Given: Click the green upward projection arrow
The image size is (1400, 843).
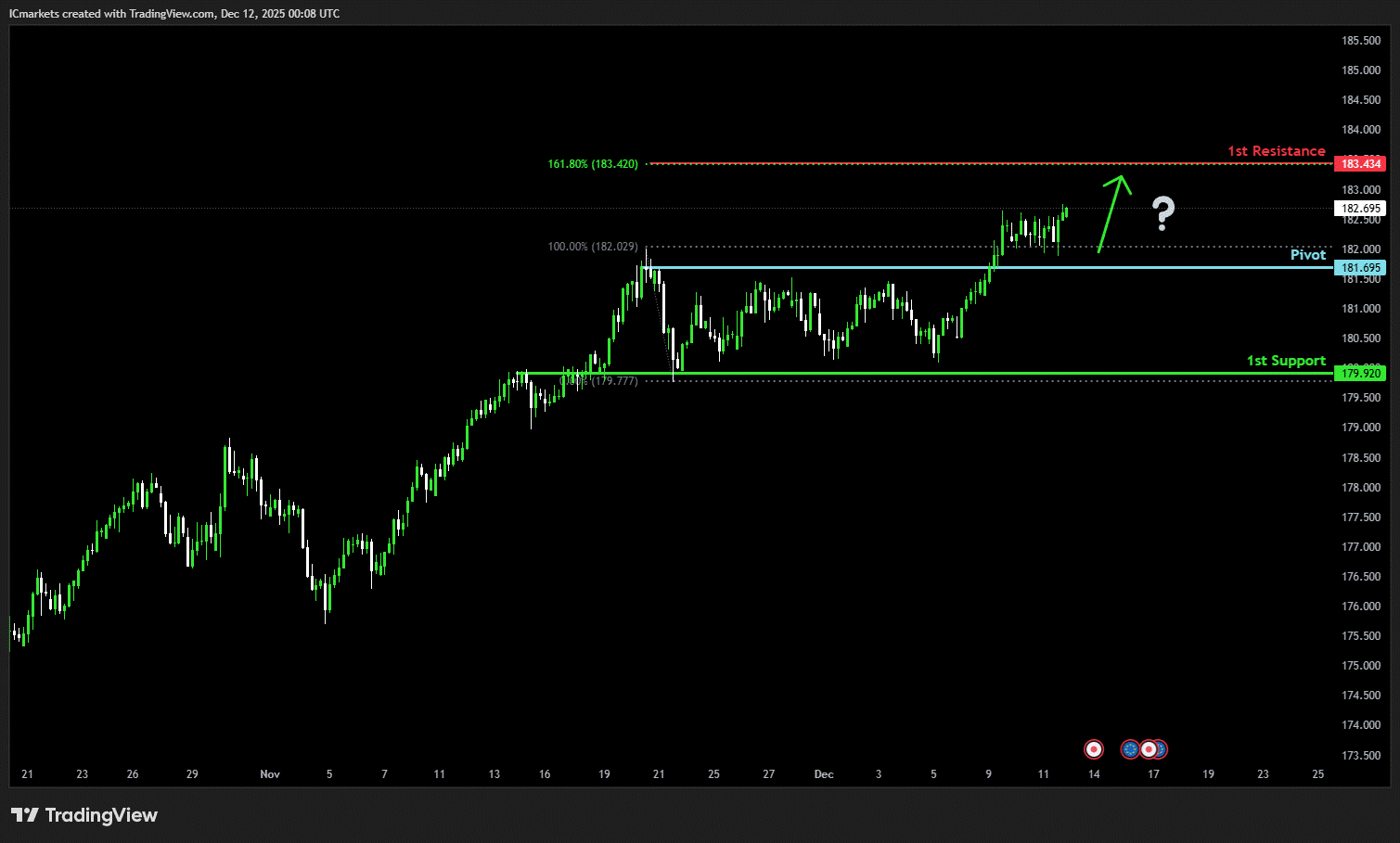Looking at the screenshot, I should [x=1113, y=212].
